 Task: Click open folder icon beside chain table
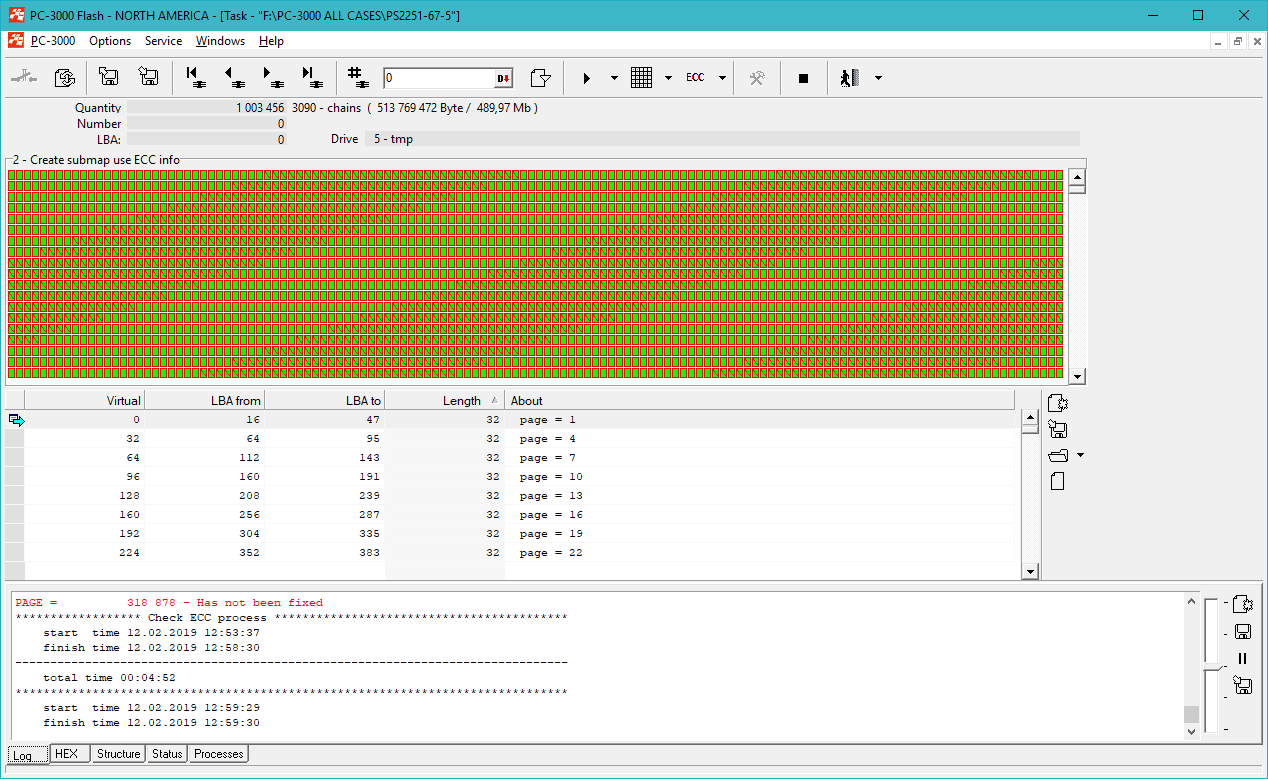[1058, 456]
